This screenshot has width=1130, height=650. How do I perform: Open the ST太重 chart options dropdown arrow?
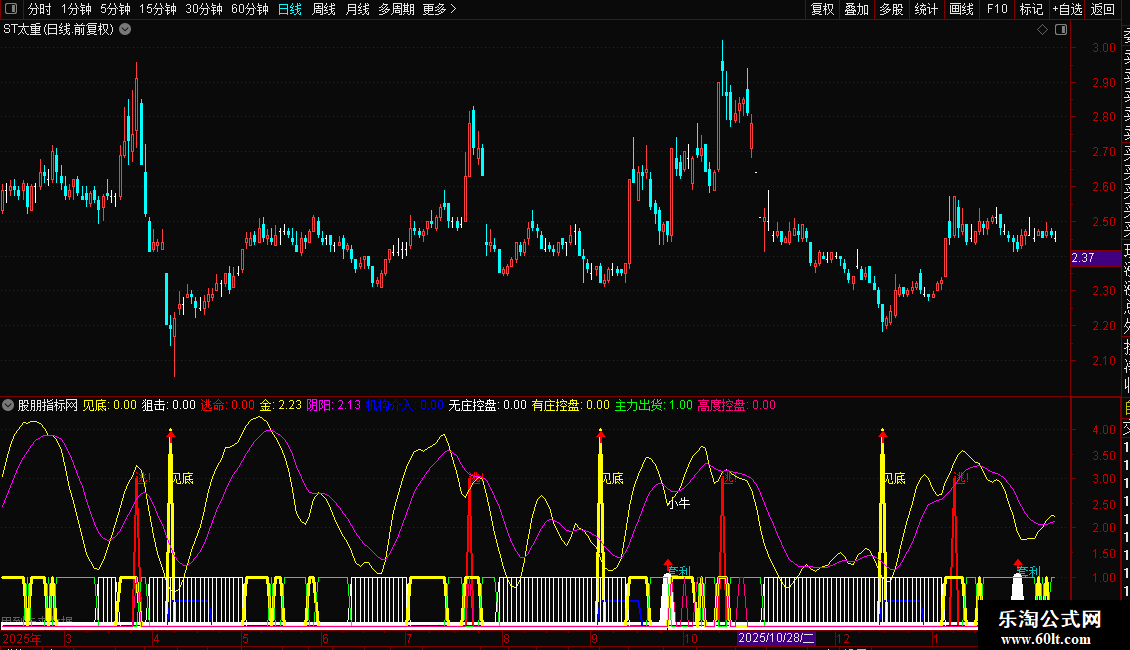(x=125, y=30)
